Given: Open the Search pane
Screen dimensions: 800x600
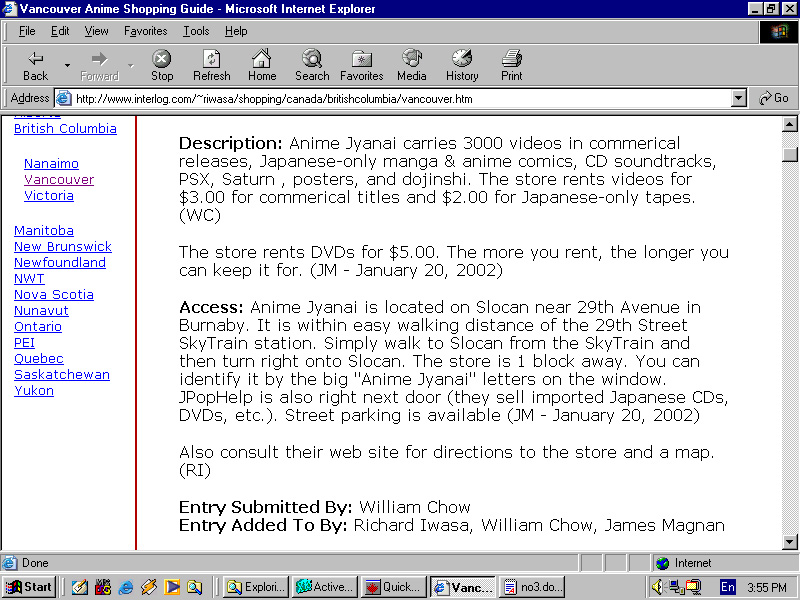Looking at the screenshot, I should pos(312,66).
